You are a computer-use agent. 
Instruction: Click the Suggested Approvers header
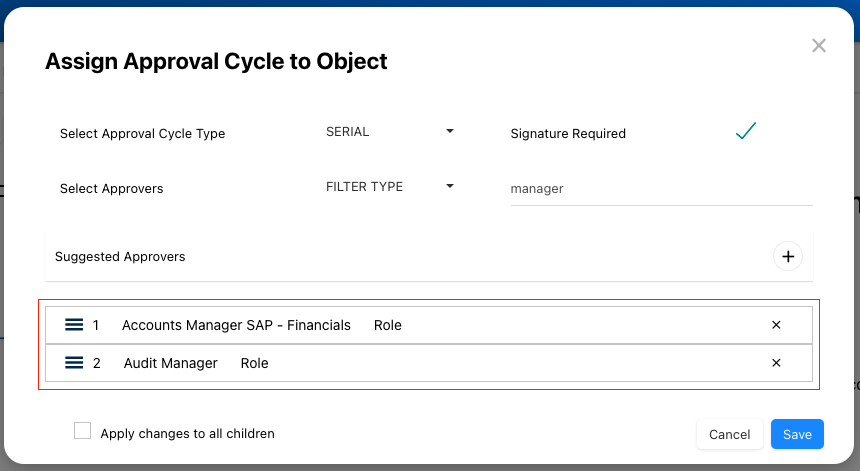click(x=120, y=257)
